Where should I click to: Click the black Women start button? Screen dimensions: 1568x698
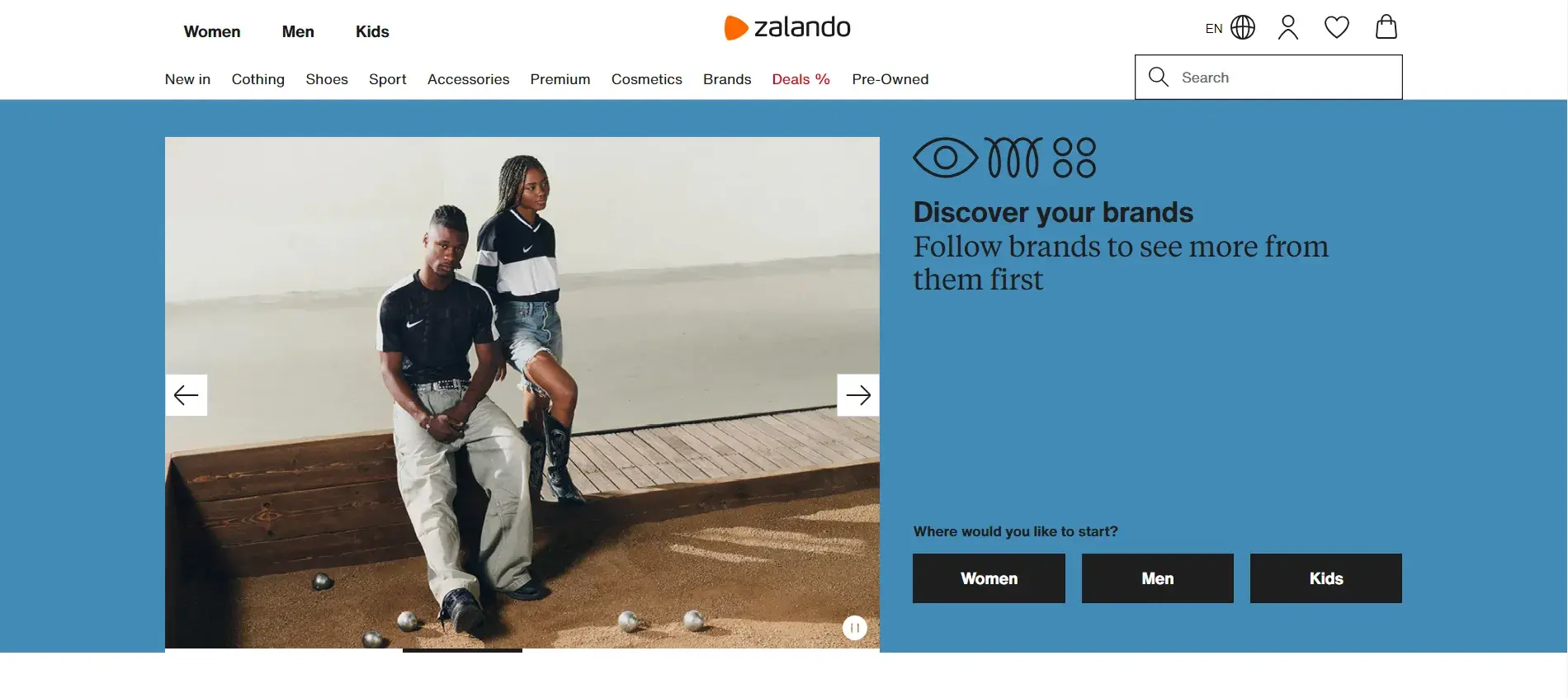pyautogui.click(x=989, y=578)
